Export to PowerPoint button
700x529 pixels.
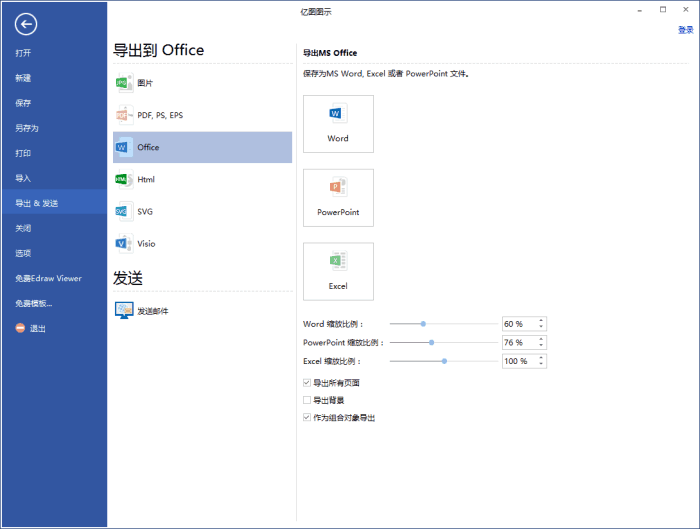338,198
